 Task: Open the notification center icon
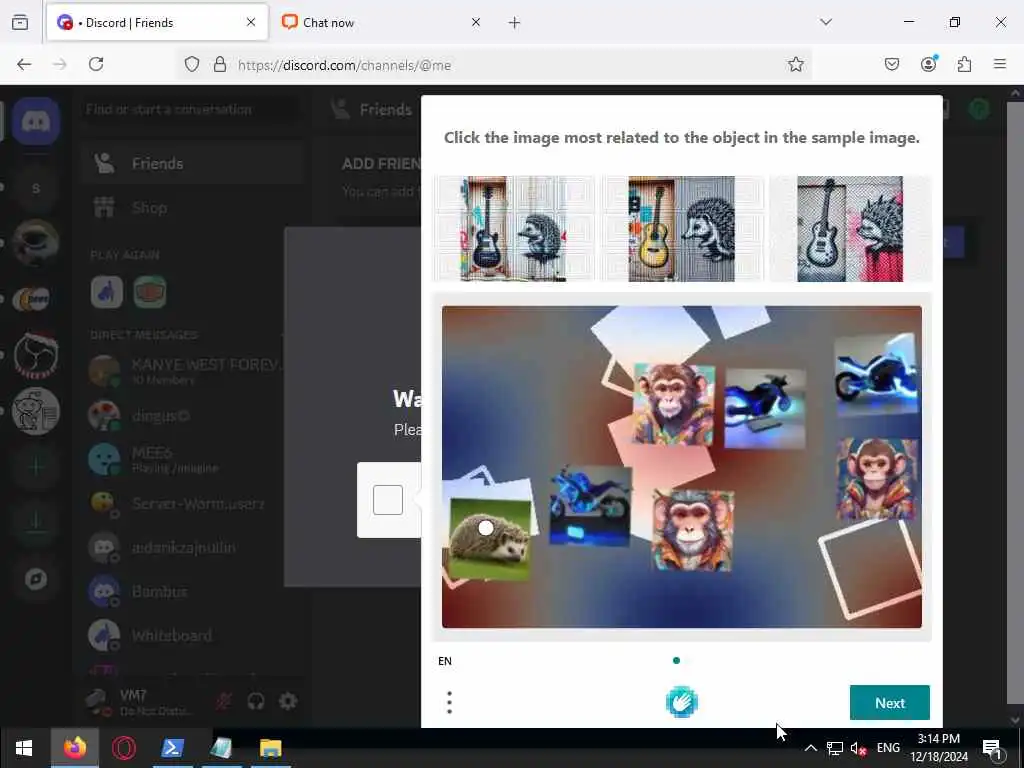(992, 748)
